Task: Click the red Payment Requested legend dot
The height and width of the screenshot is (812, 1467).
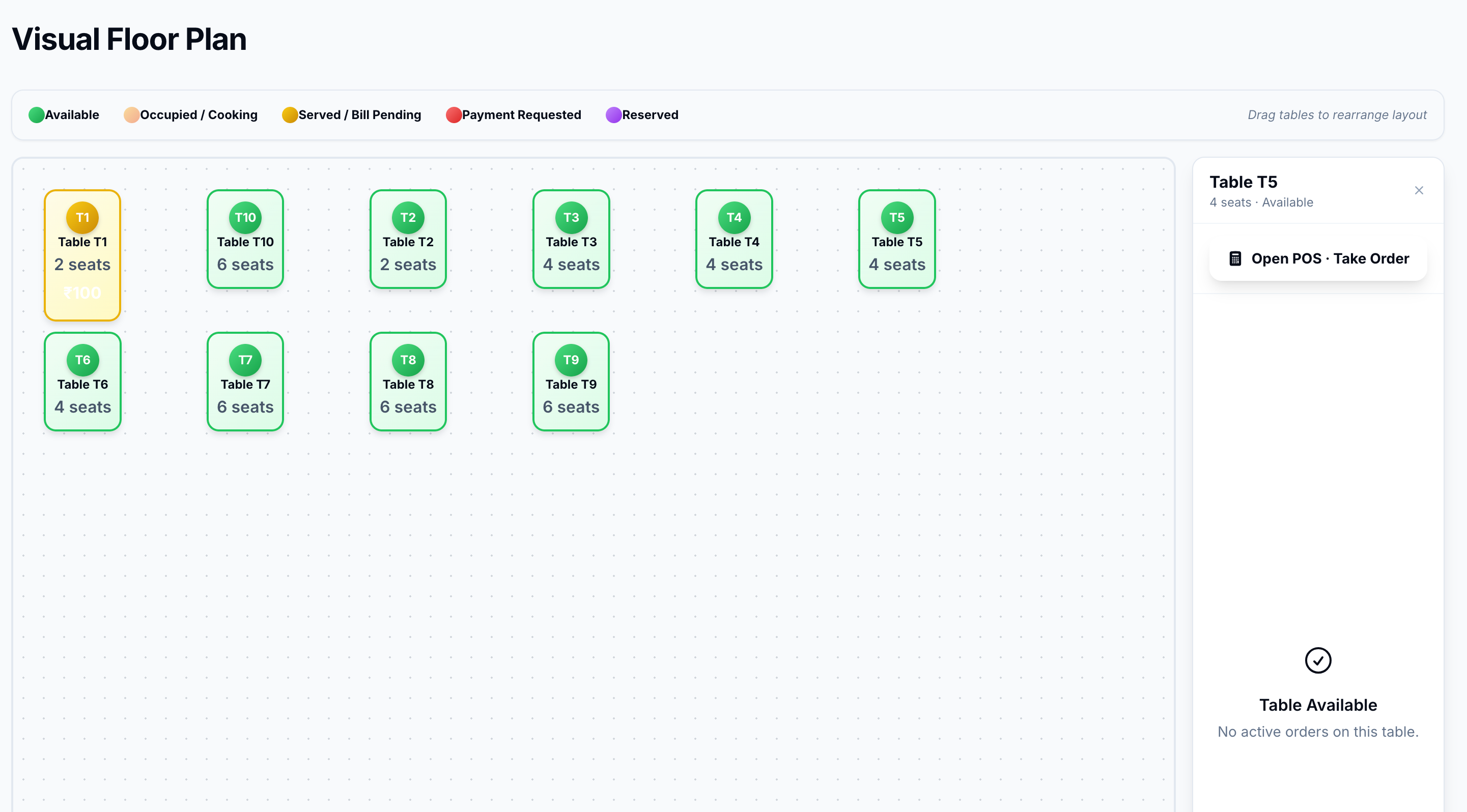Action: pyautogui.click(x=454, y=115)
